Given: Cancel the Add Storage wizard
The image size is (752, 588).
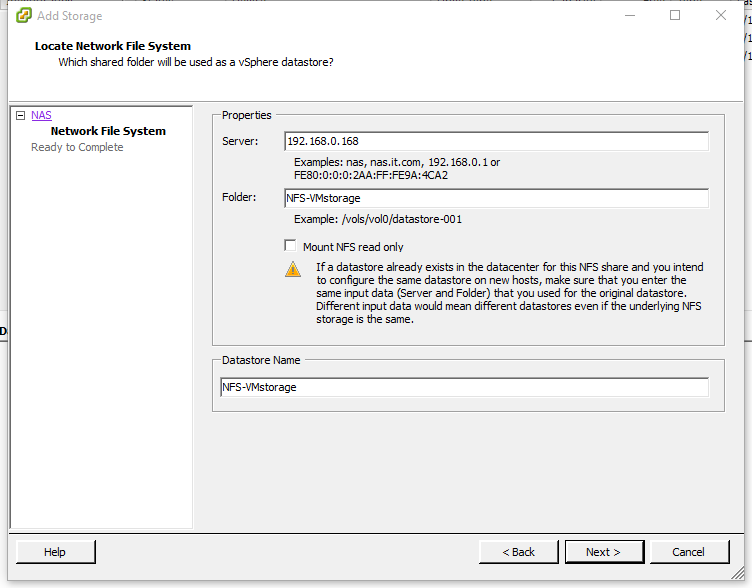Looking at the screenshot, I should (x=688, y=552).
